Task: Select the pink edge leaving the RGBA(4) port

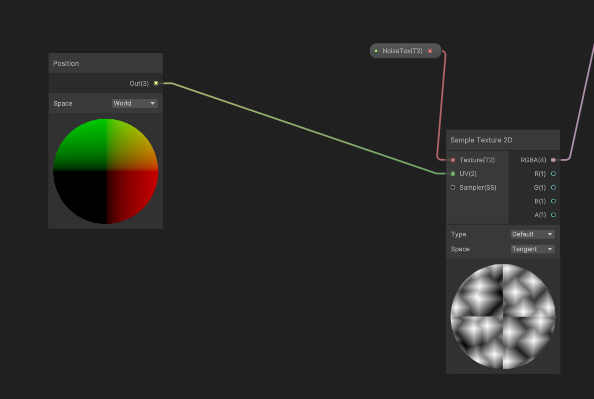Action: (x=581, y=102)
